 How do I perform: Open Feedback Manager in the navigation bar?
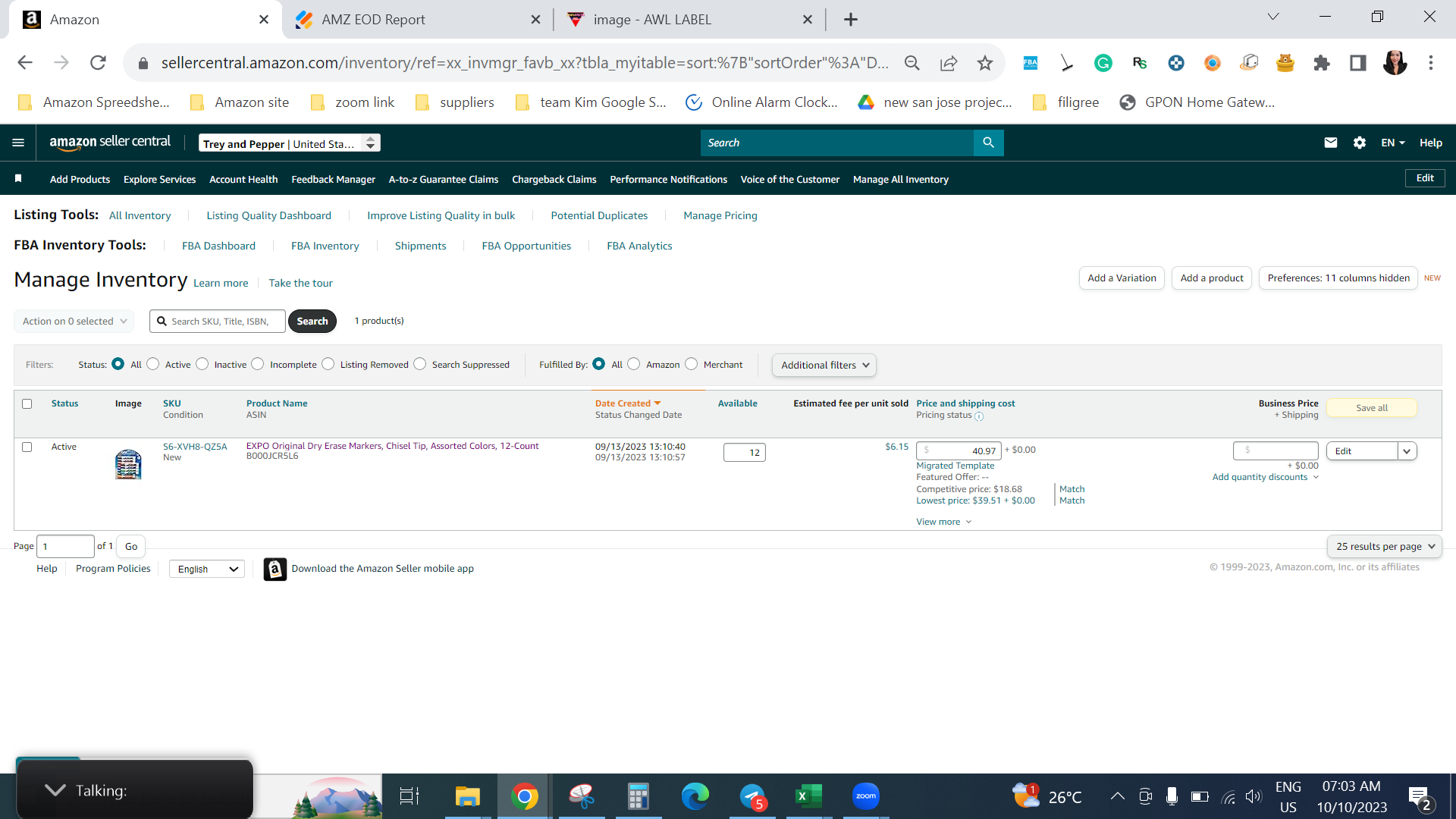tap(334, 180)
